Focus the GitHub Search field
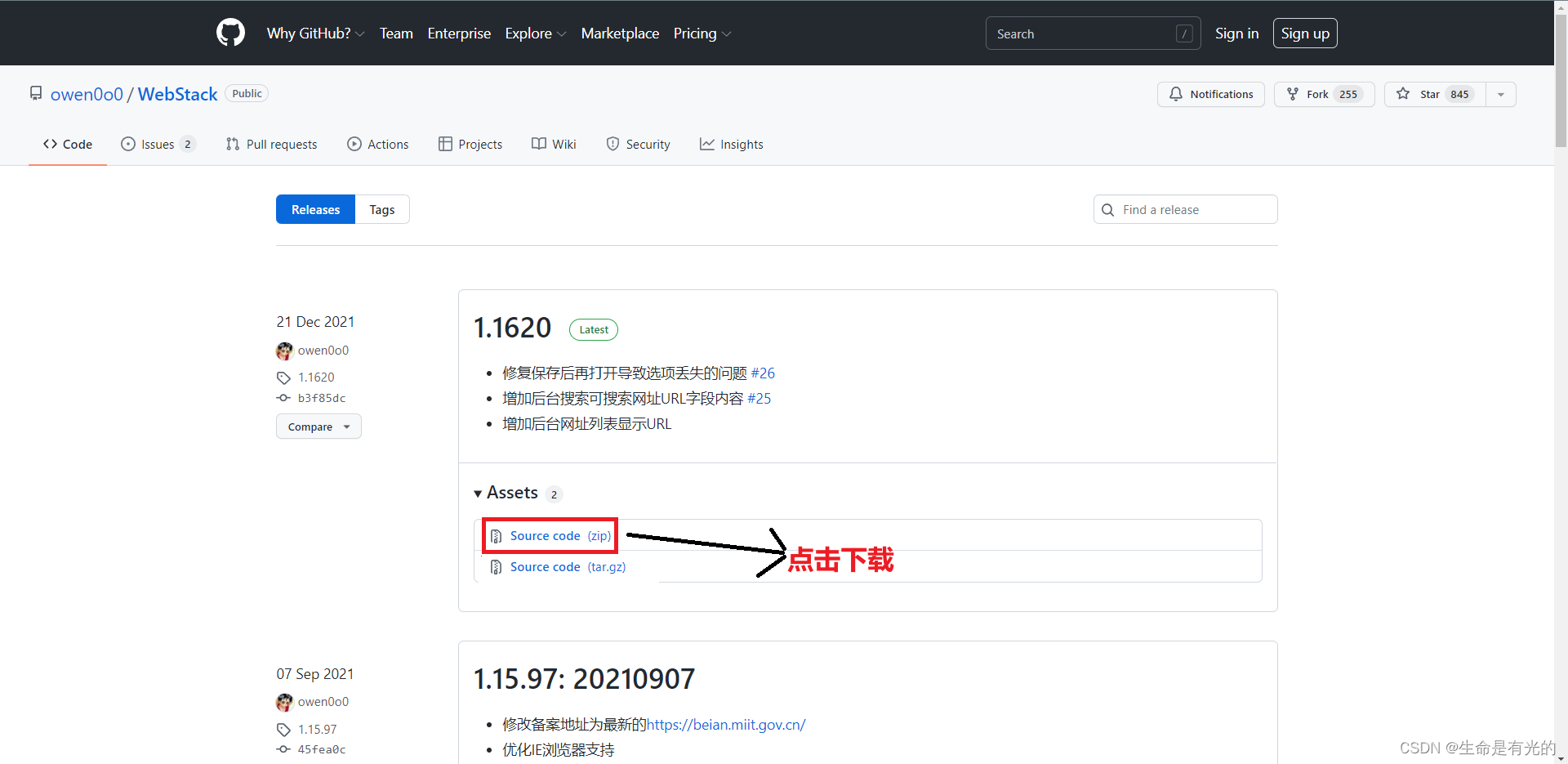 pyautogui.click(x=1093, y=34)
